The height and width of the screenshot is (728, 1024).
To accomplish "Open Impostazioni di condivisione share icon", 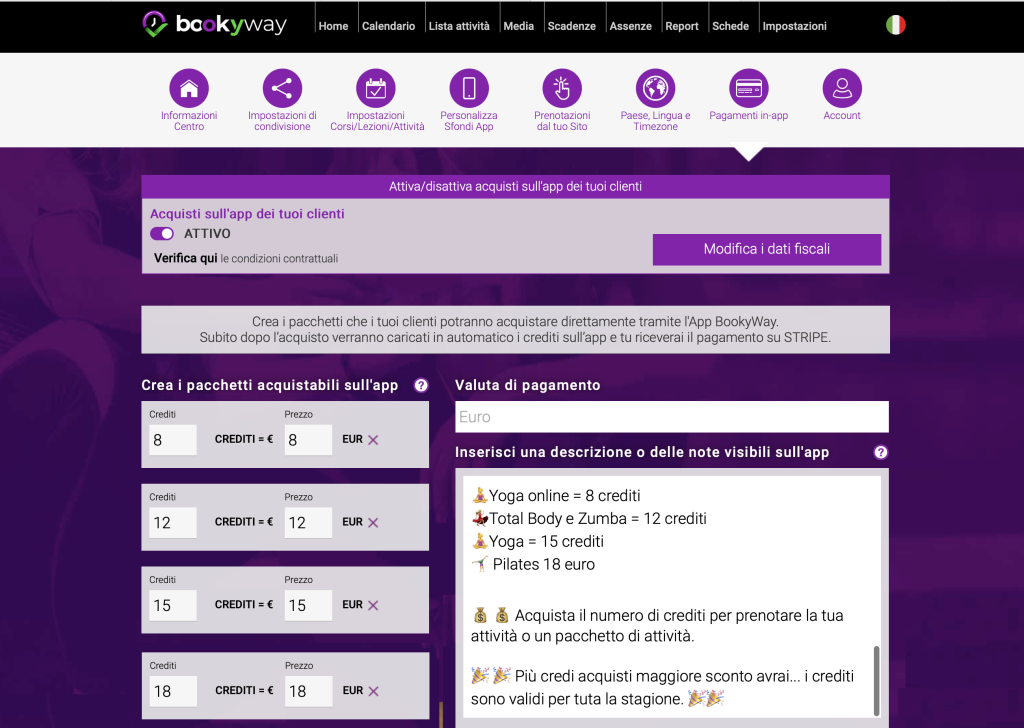I will (x=282, y=89).
